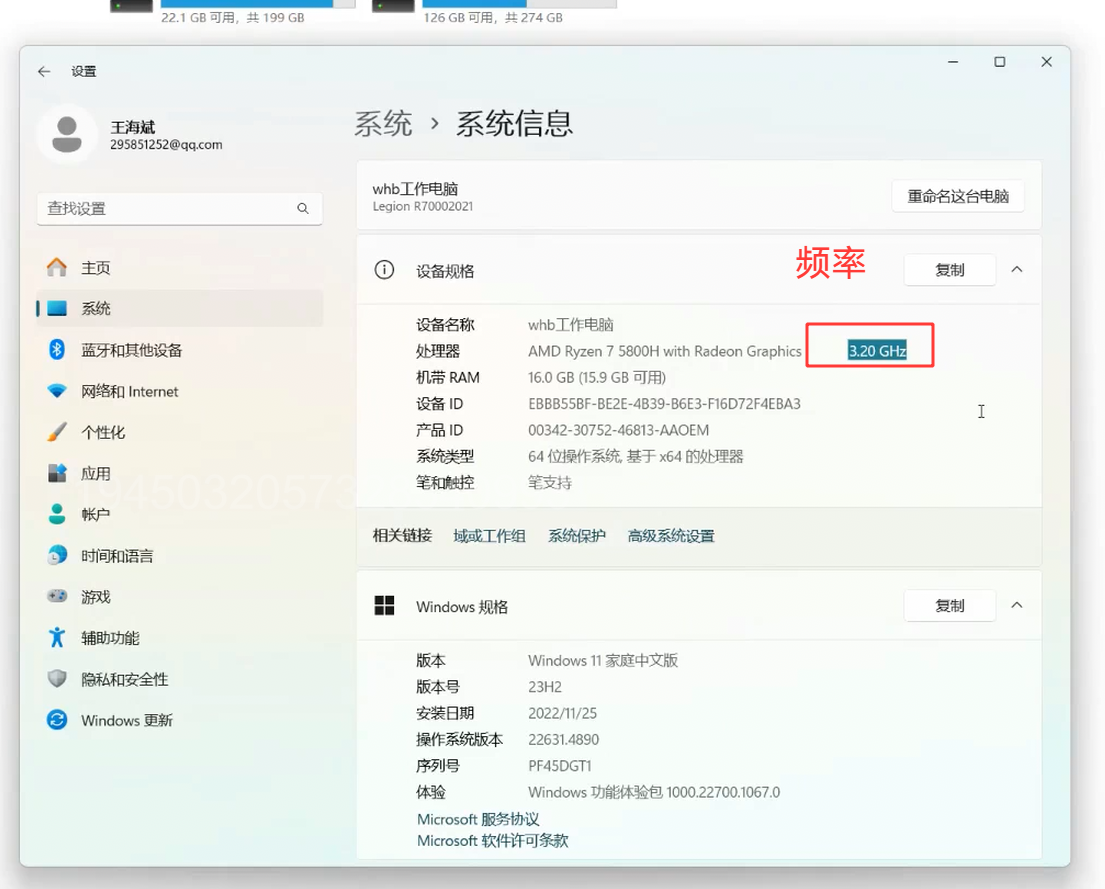1105x889 pixels.
Task: Click the highlighted 3.20 GHz value
Action: pyautogui.click(x=877, y=351)
